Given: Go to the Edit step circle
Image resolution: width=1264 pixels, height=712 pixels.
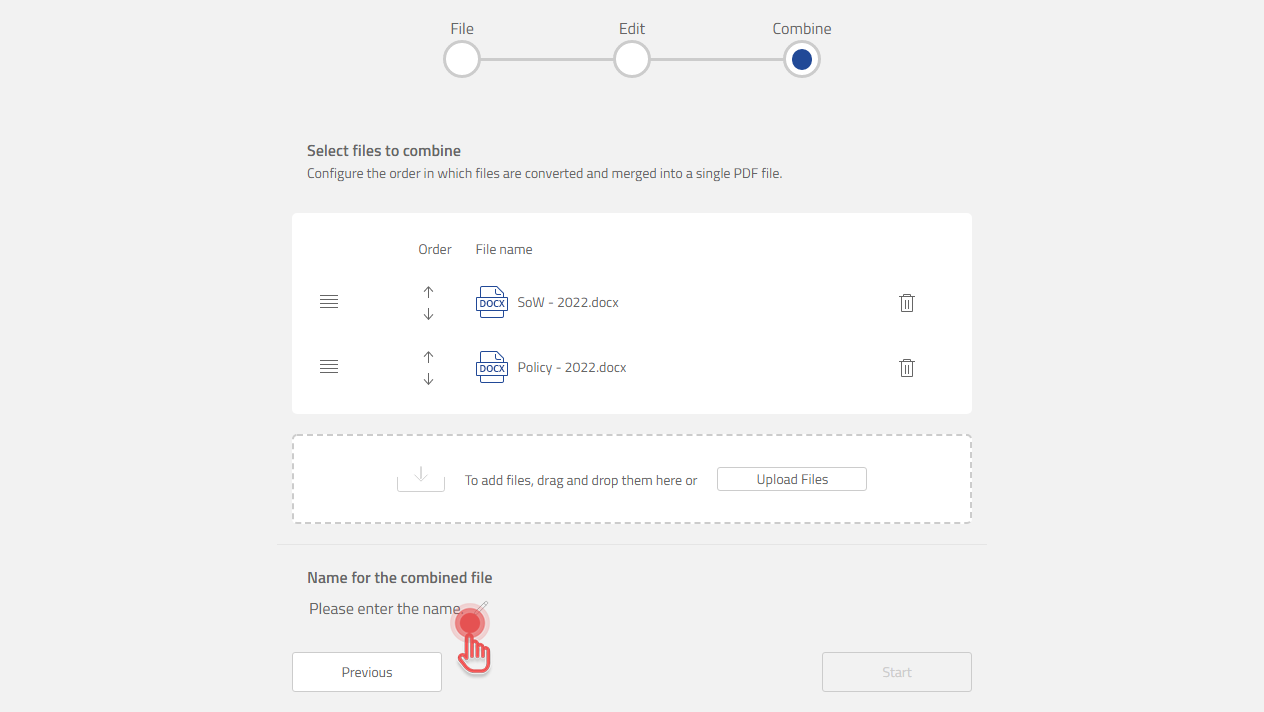Looking at the screenshot, I should click(632, 60).
